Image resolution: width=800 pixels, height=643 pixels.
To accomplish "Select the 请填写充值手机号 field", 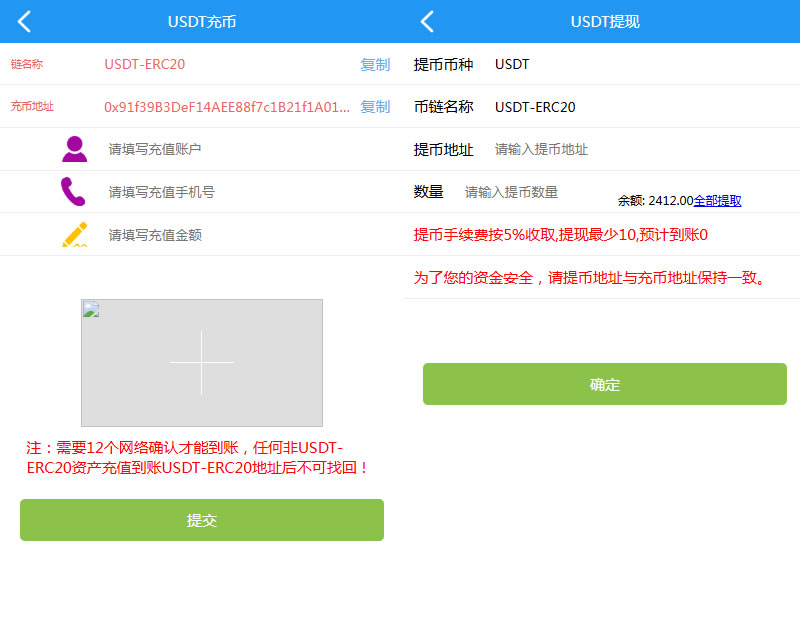I will [x=230, y=192].
